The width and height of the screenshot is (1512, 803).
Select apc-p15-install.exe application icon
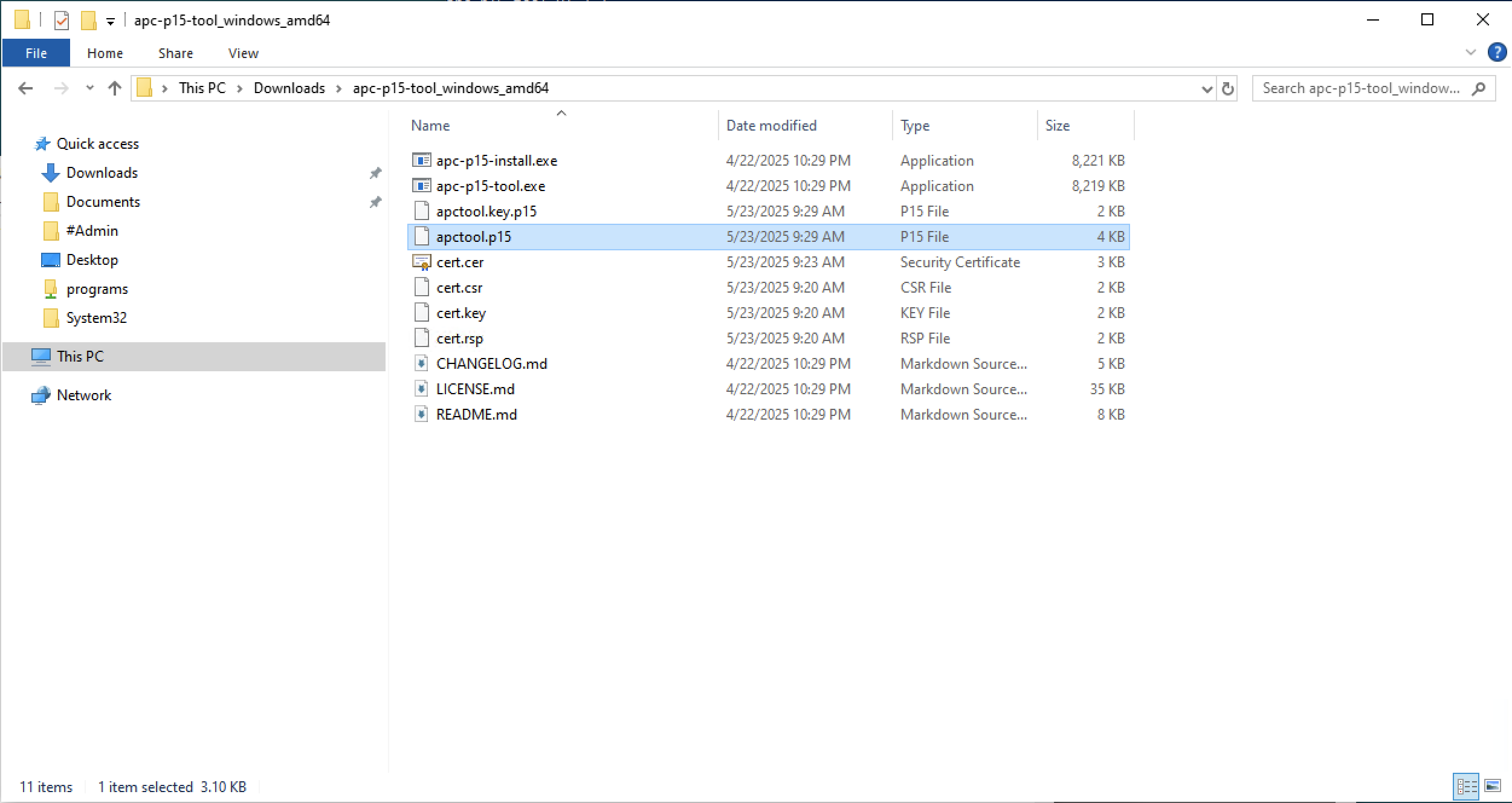421,160
